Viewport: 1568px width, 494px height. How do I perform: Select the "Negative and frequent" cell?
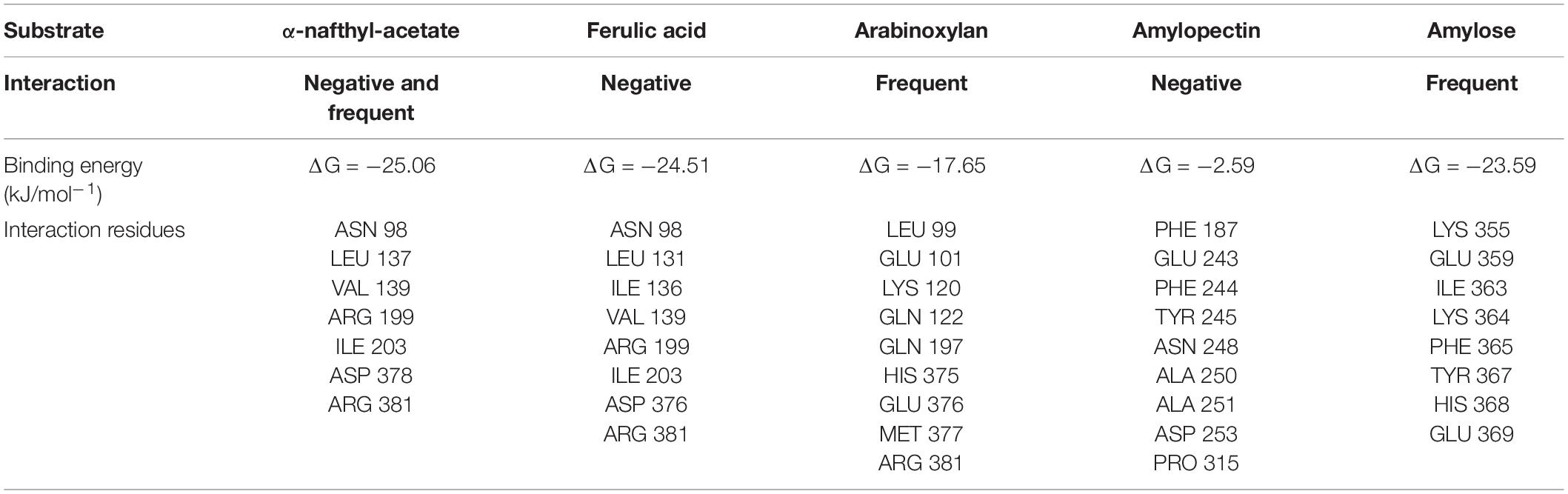pyautogui.click(x=371, y=98)
